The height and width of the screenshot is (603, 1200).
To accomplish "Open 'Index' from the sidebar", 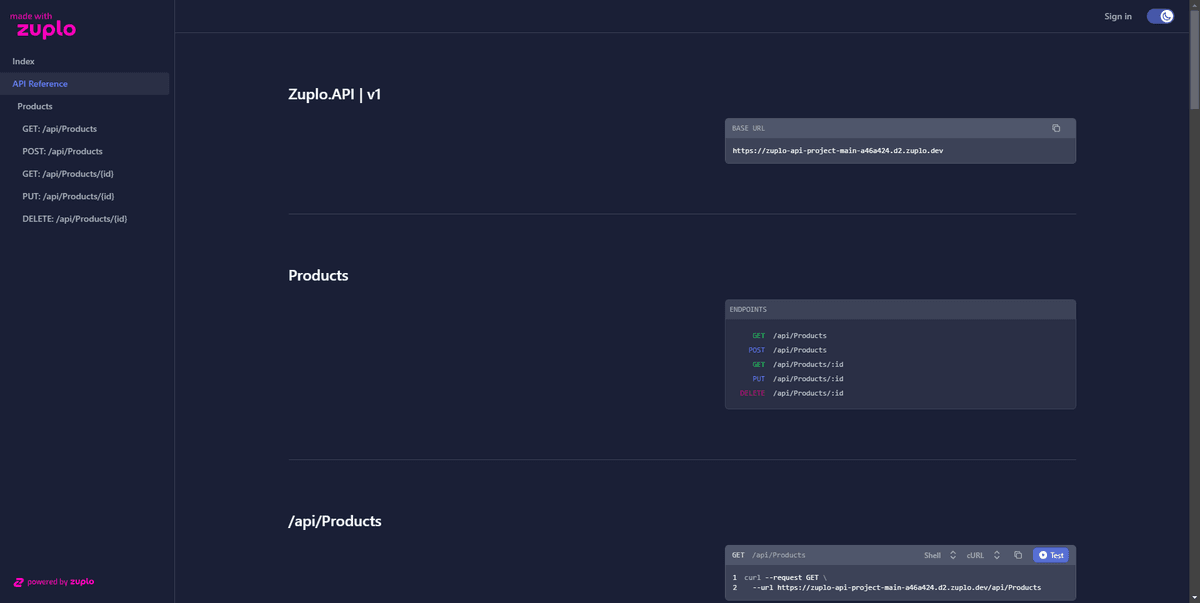I will tap(23, 61).
